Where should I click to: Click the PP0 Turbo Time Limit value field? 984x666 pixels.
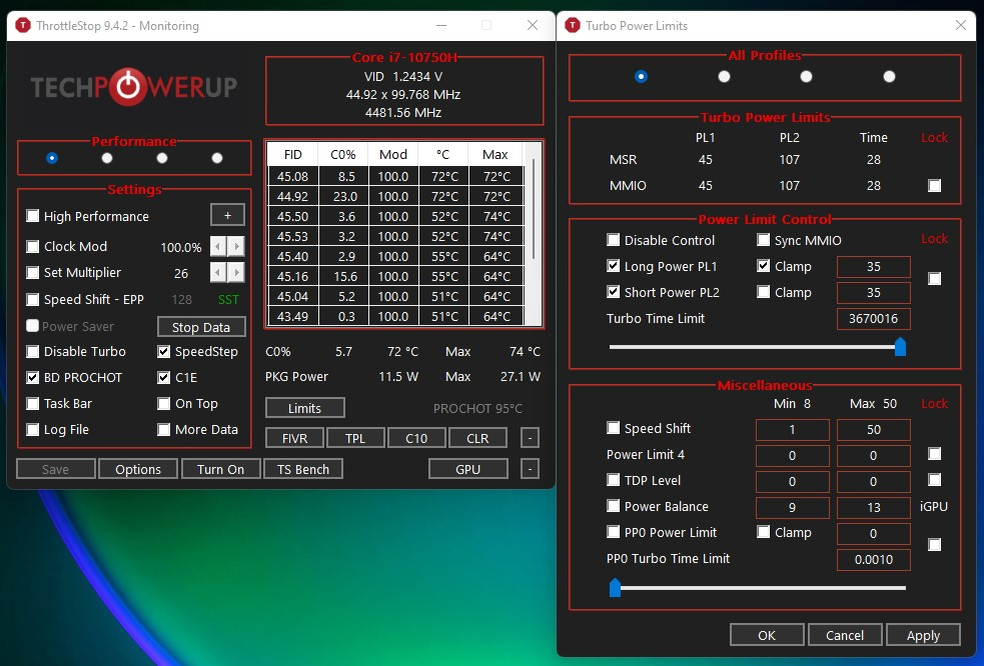(x=874, y=559)
